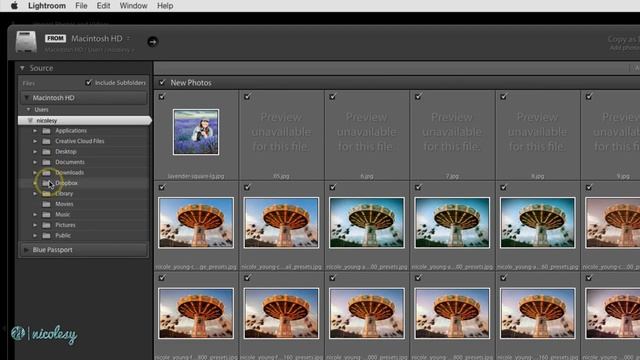Screen dimensions: 640x360
Task: Select the Documents folder icon
Action: [x=47, y=162]
